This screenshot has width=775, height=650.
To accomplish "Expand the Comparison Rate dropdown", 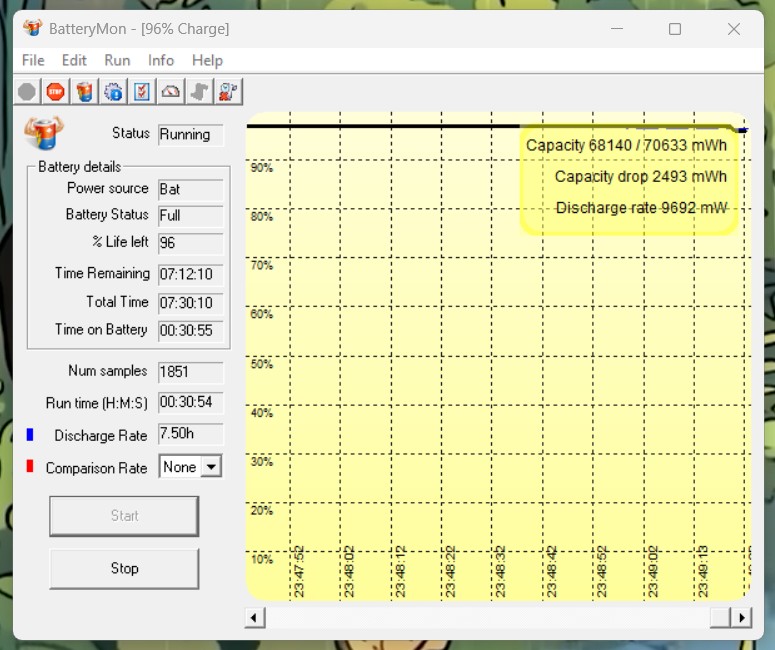I will (x=212, y=467).
